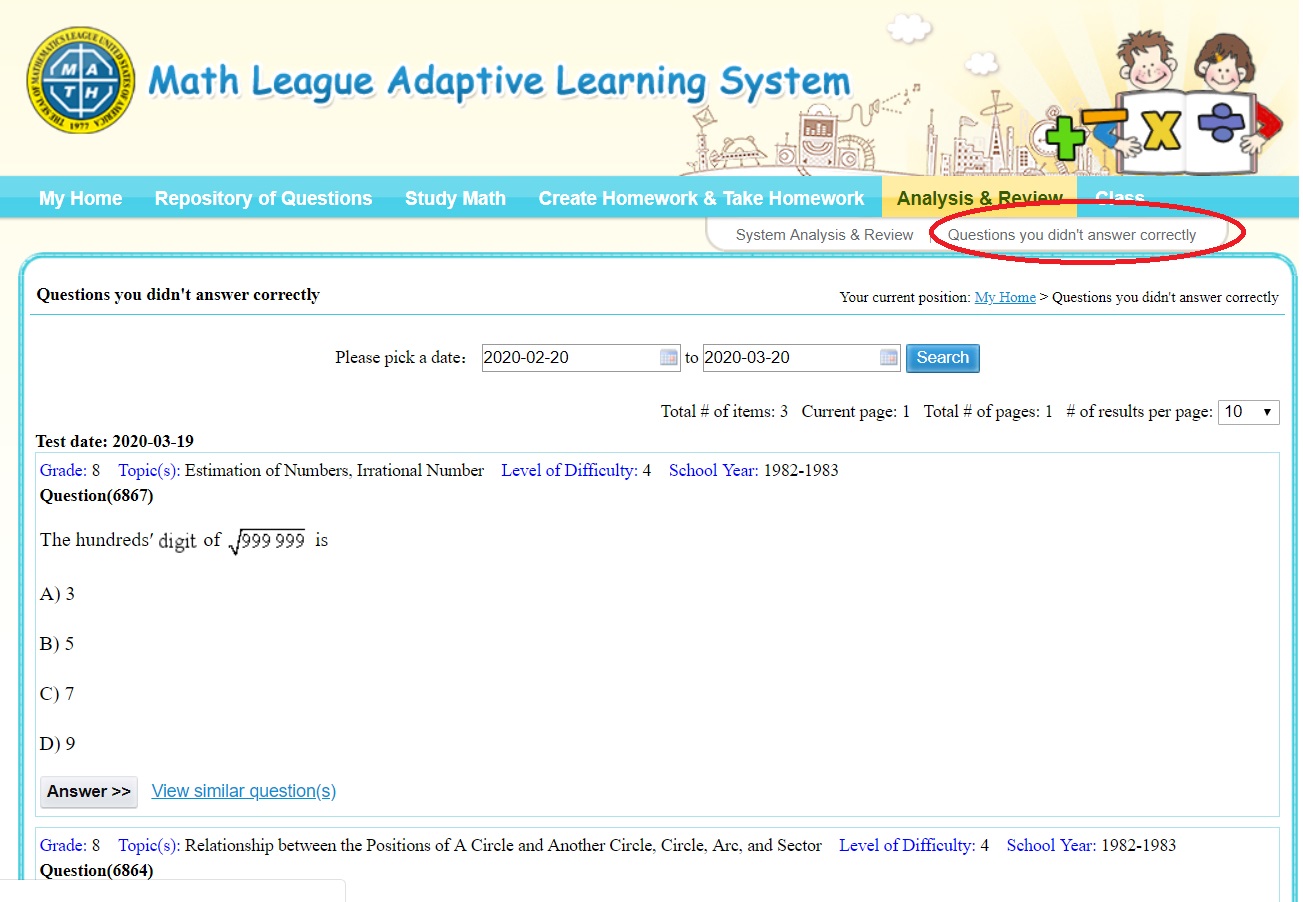Click the end date field 2020-03-20

pyautogui.click(x=801, y=358)
